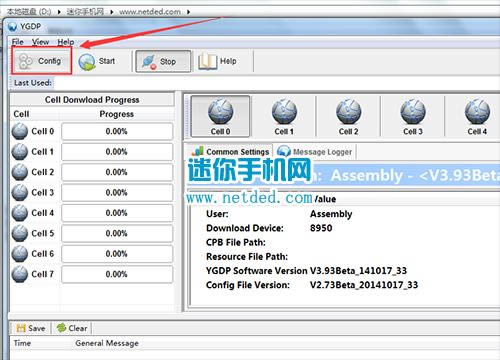Click the Cell 7 progress list icon
500x360 pixels.
pos(20,274)
